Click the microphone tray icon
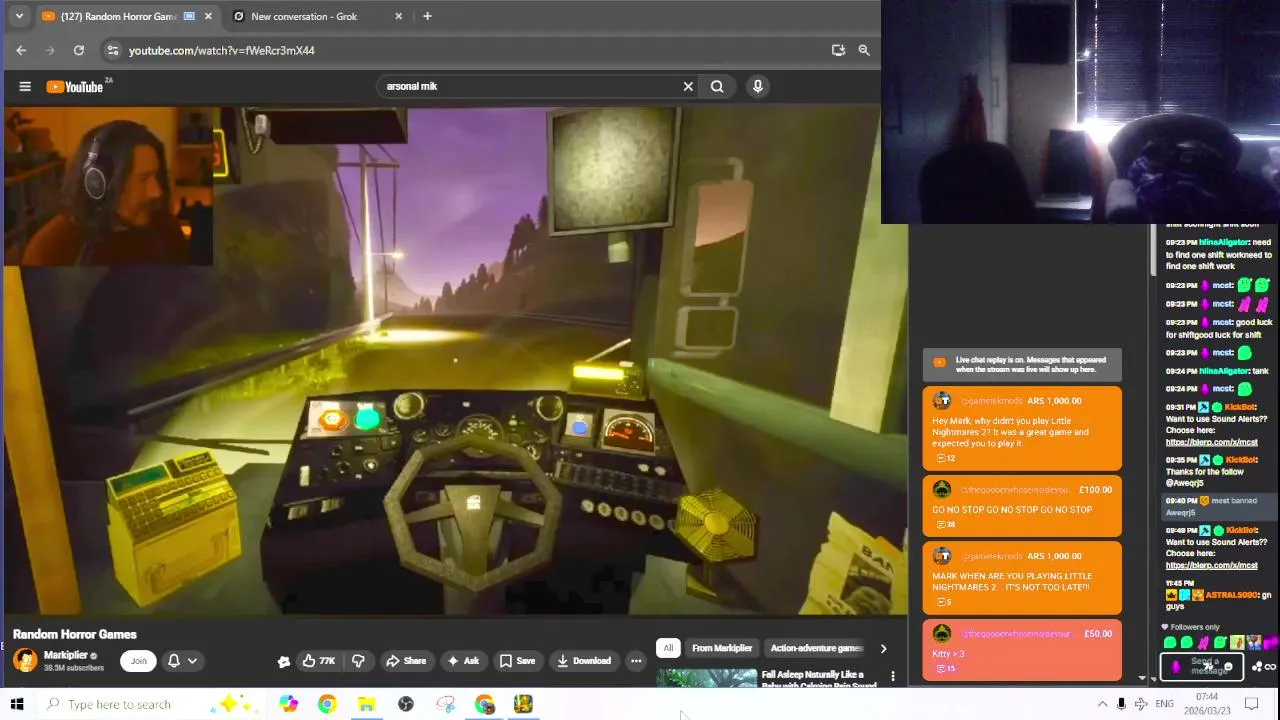The height and width of the screenshot is (720, 1280). [1121, 704]
